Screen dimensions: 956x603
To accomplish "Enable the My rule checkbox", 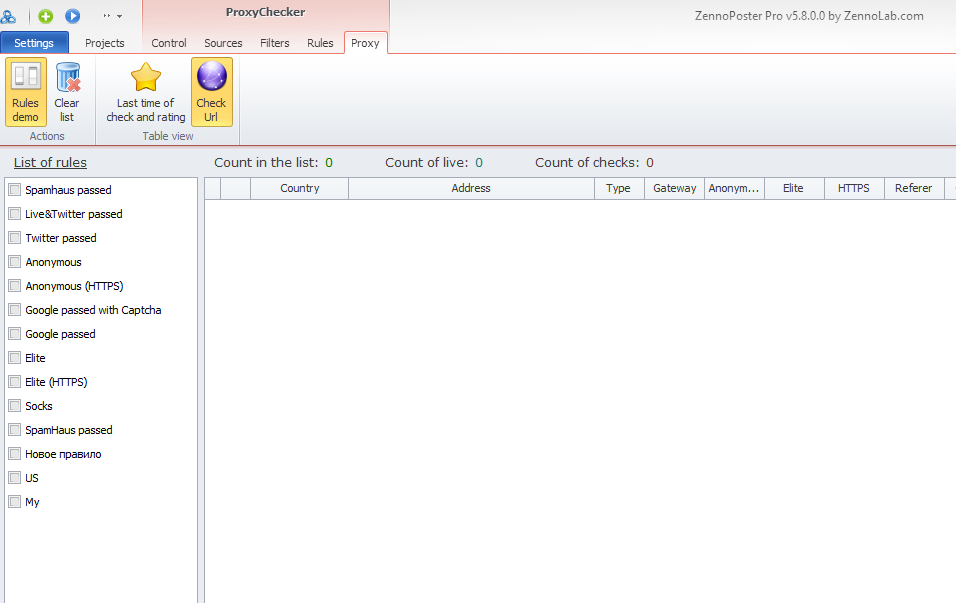I will pyautogui.click(x=15, y=502).
